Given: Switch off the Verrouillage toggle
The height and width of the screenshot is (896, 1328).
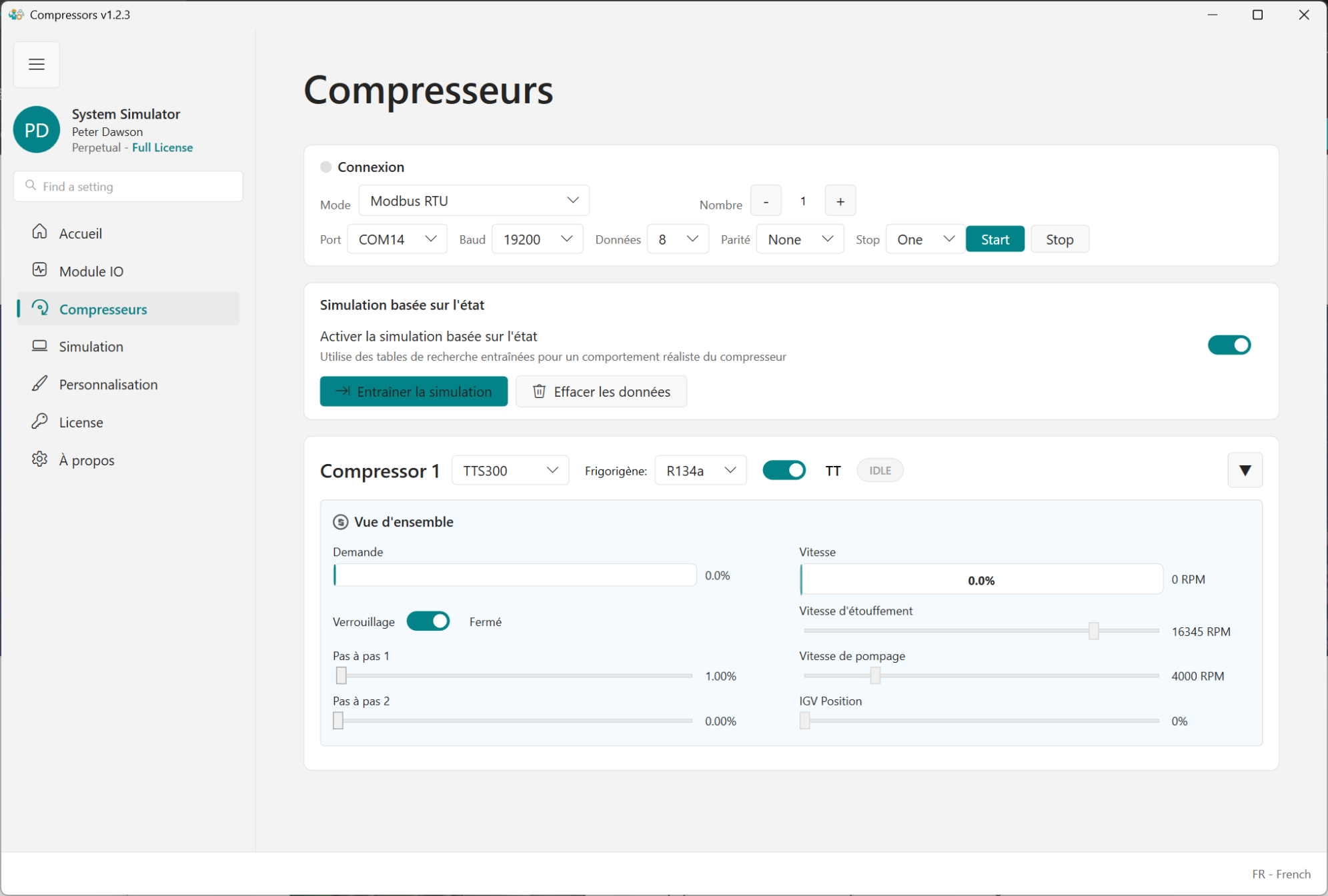Looking at the screenshot, I should pyautogui.click(x=428, y=621).
